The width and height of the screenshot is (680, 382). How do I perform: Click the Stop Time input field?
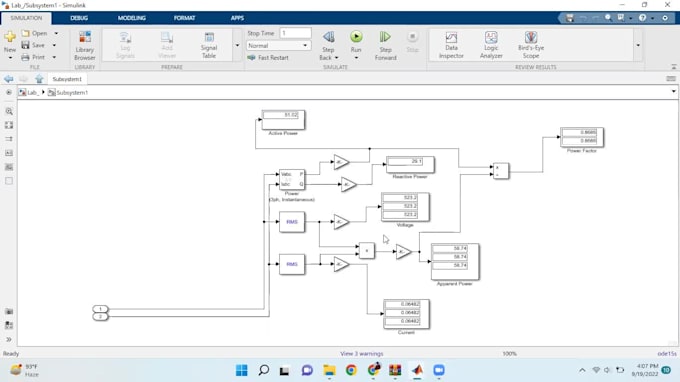pyautogui.click(x=295, y=33)
